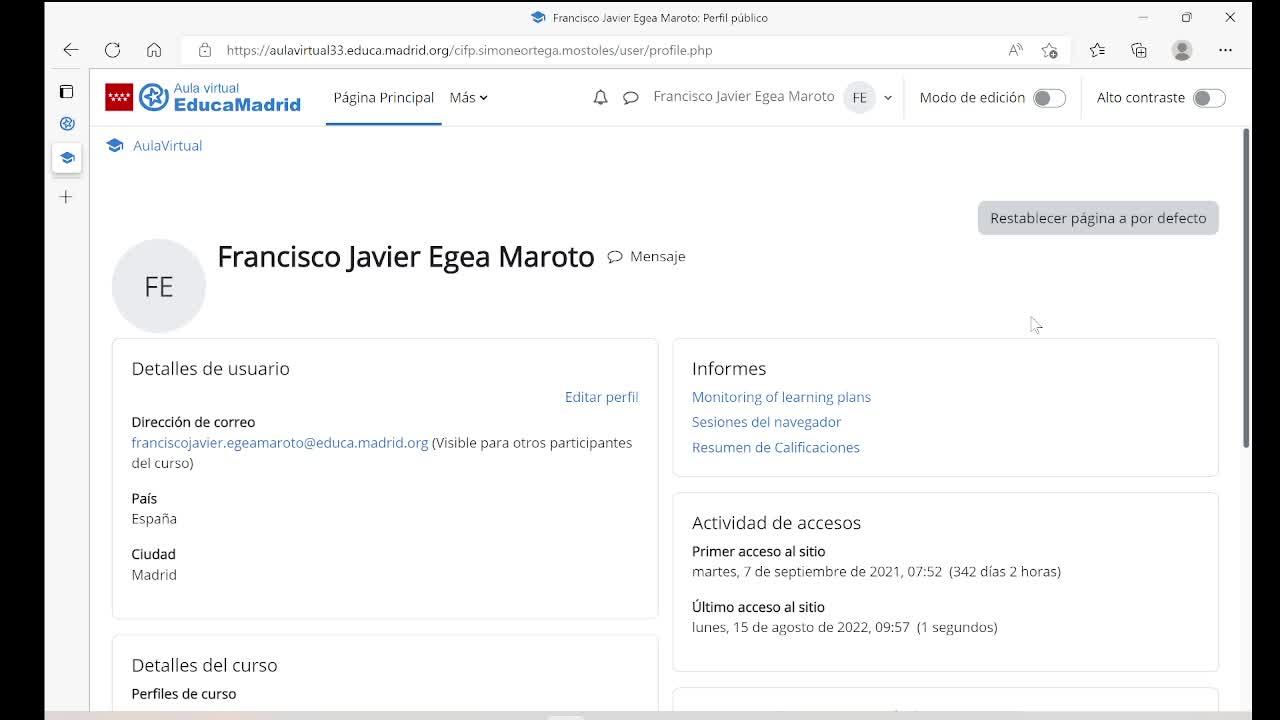Toggle Alto contraste switch

(1209, 98)
